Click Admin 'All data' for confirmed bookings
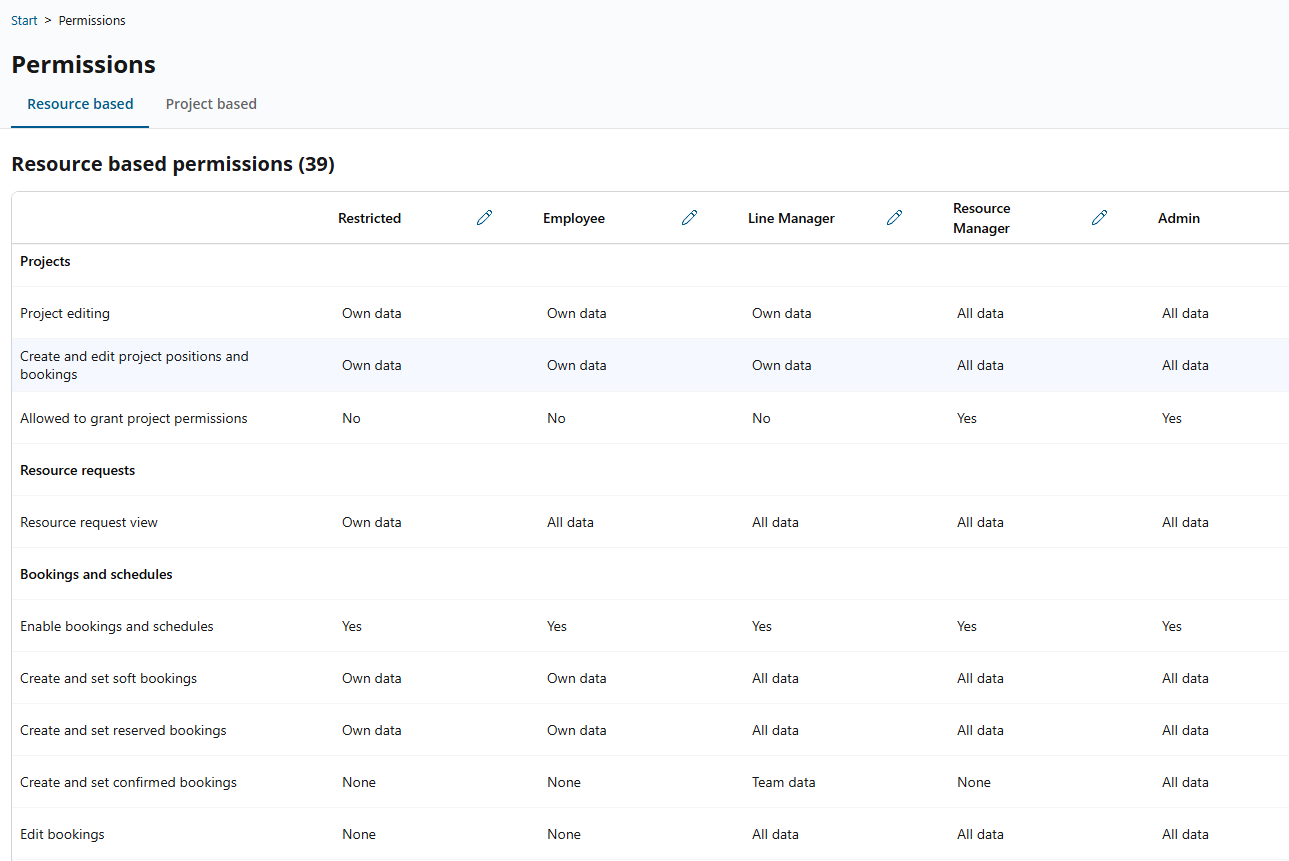 pyautogui.click(x=1185, y=782)
